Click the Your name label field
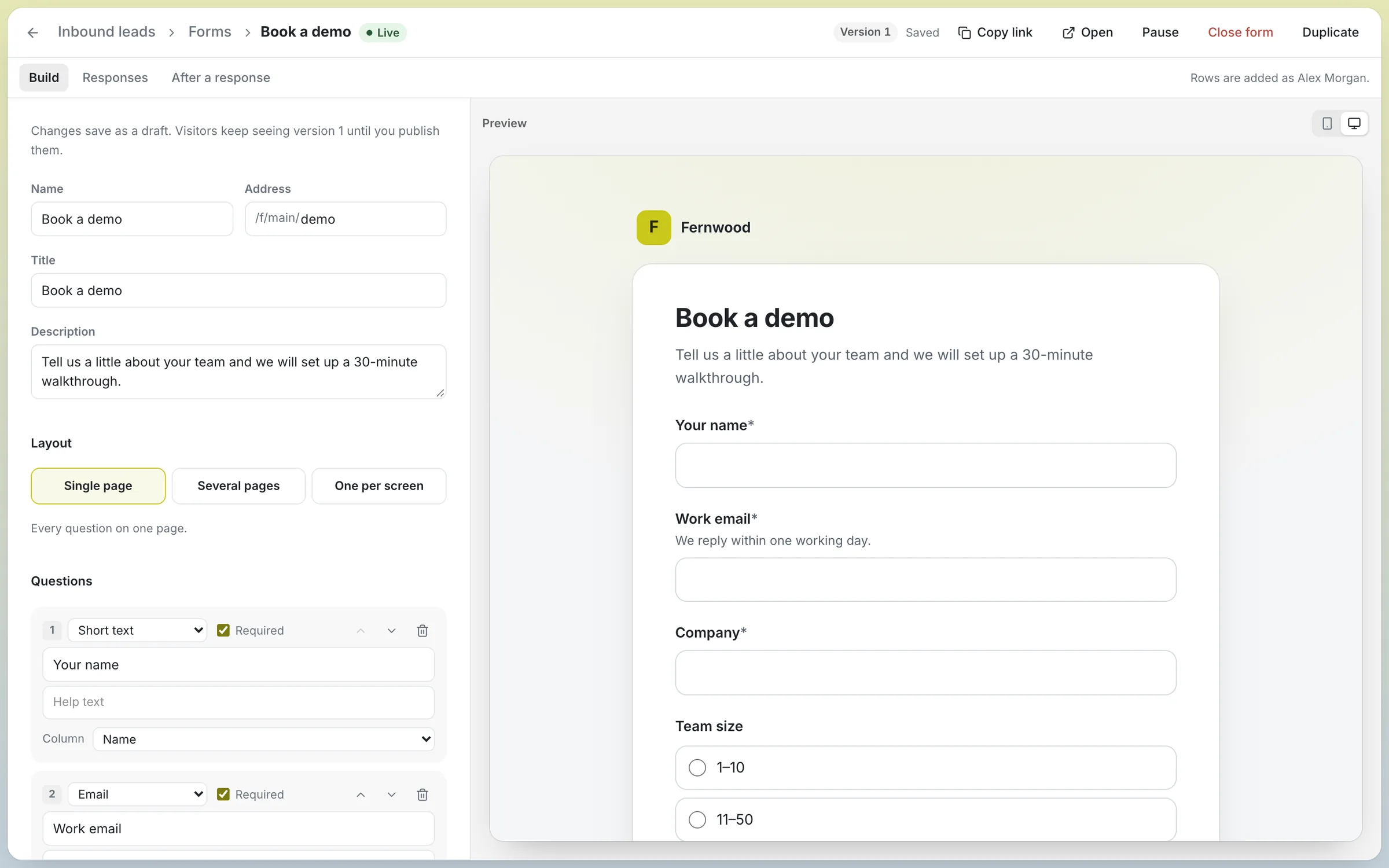Viewport: 1389px width, 868px height. click(x=238, y=665)
